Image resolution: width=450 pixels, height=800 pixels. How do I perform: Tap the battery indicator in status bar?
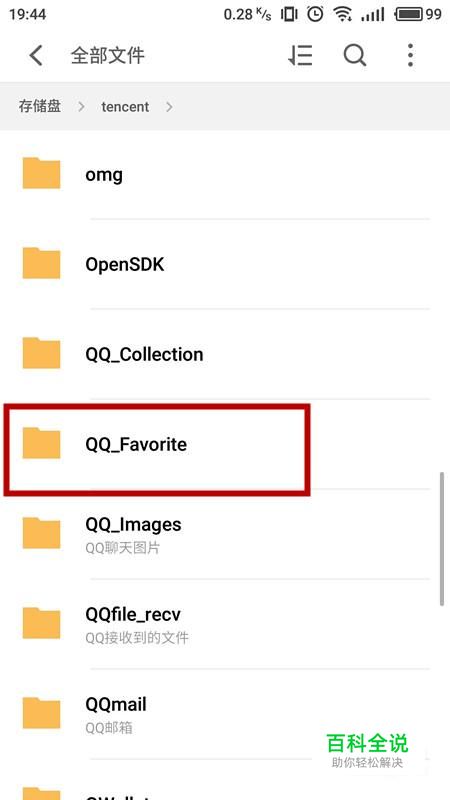pos(409,14)
